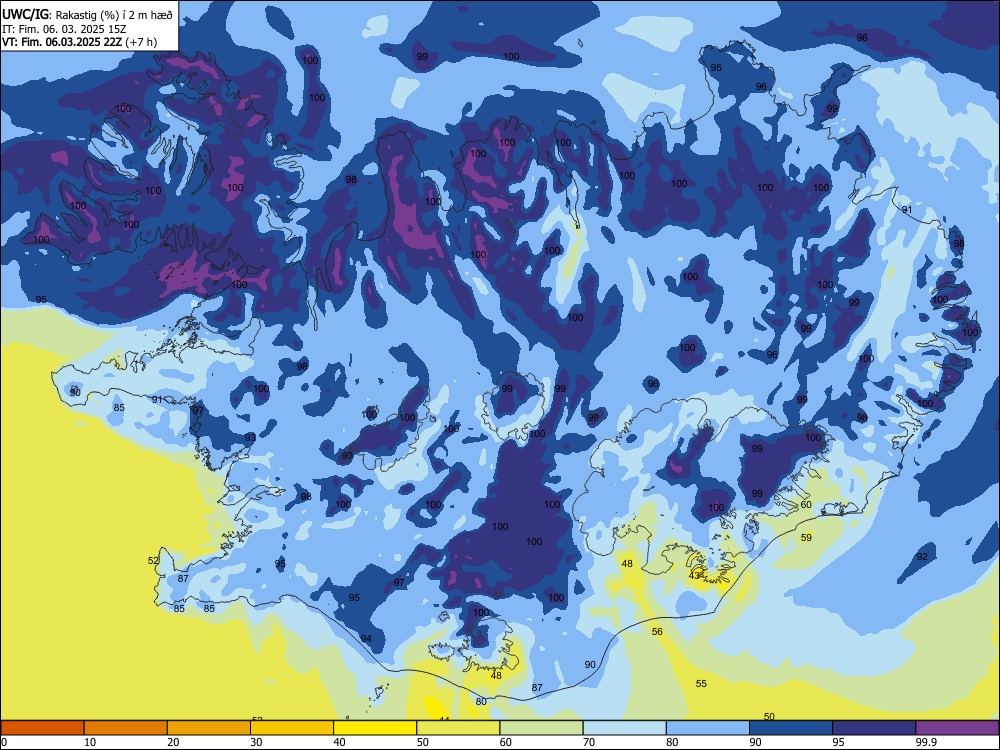1000x750 pixels.
Task: Pick the pale yellow 50–60 legend swatch
Action: point(458,728)
